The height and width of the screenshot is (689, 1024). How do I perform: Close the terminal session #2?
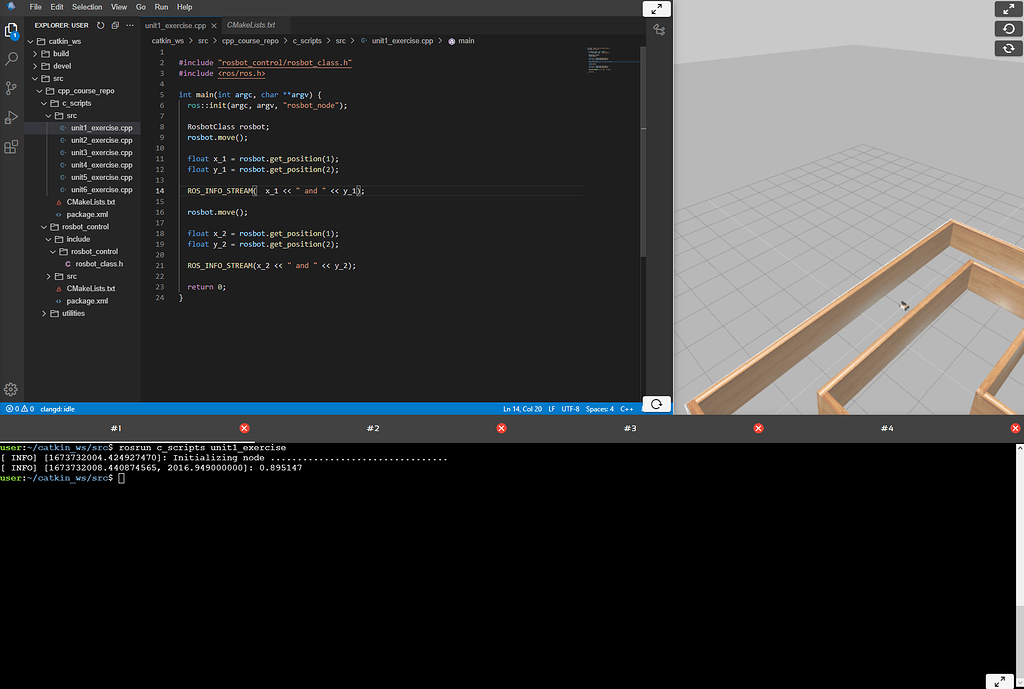pyautogui.click(x=500, y=427)
